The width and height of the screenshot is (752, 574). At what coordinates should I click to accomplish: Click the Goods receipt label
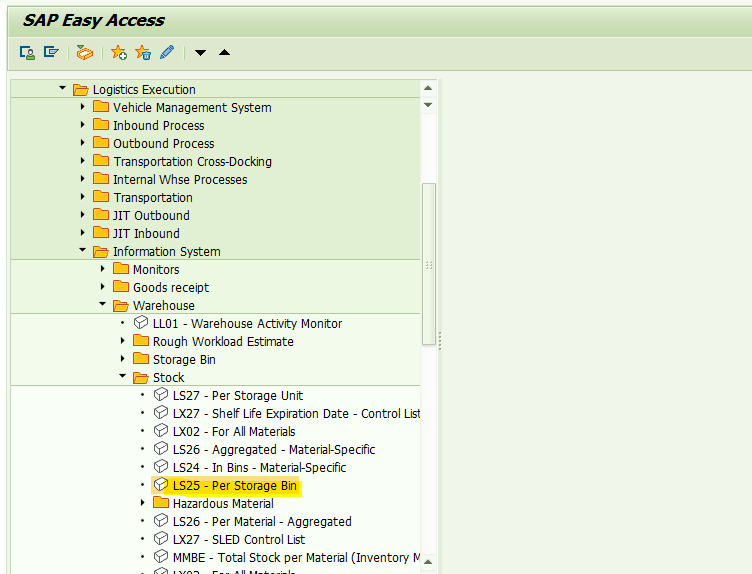(171, 288)
